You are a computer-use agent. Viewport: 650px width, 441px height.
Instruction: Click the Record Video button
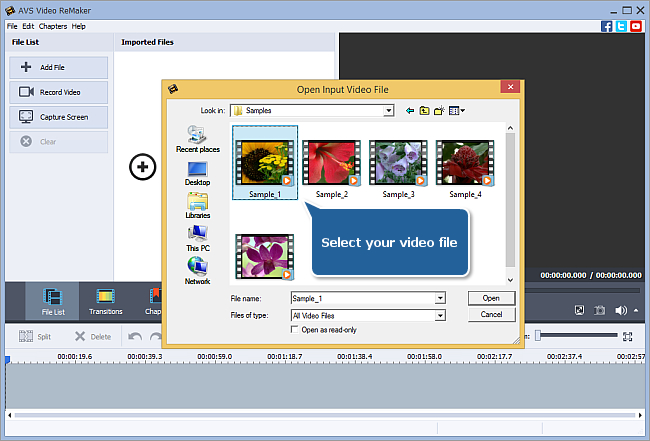tap(58, 92)
